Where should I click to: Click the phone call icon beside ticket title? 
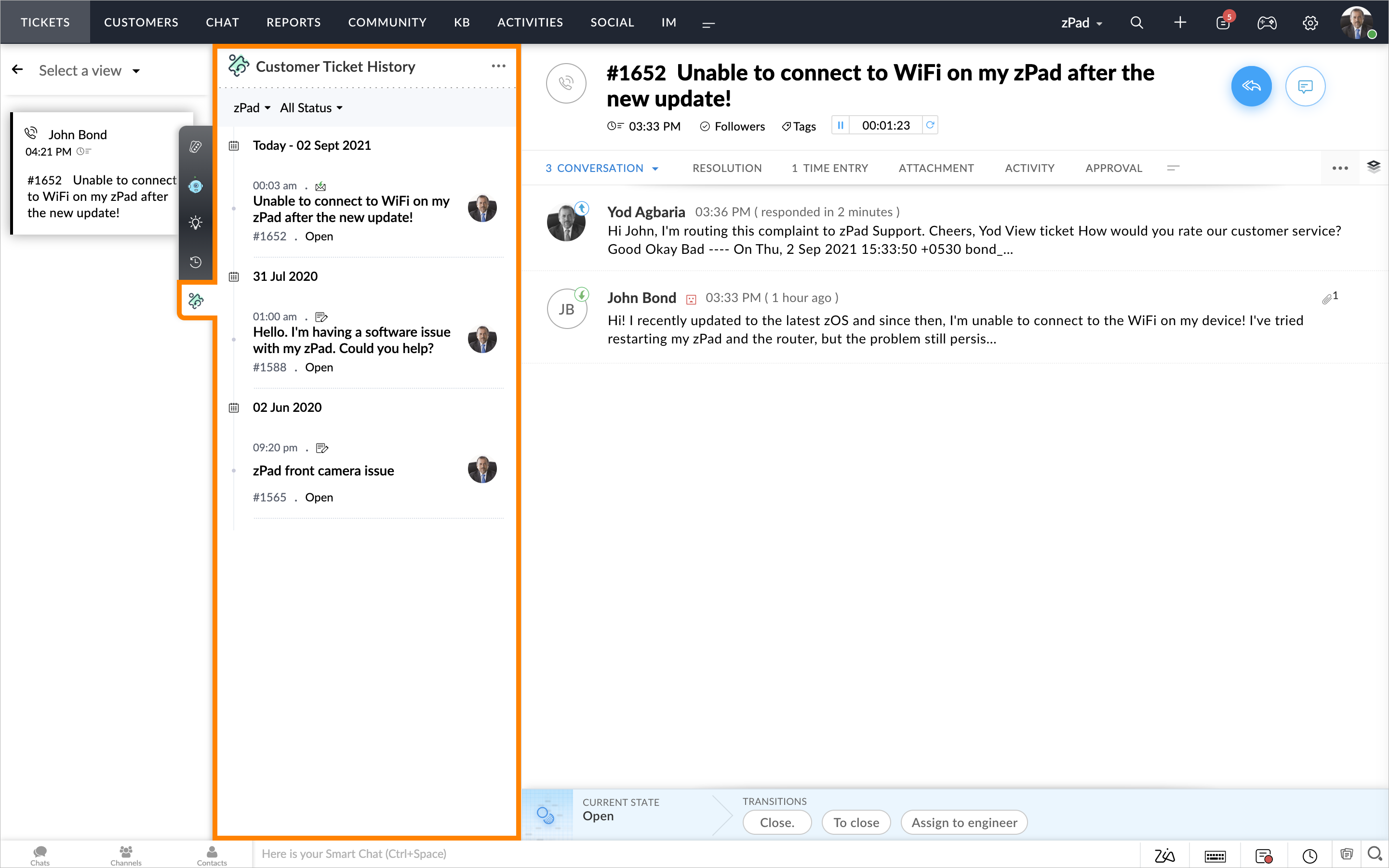pos(566,83)
